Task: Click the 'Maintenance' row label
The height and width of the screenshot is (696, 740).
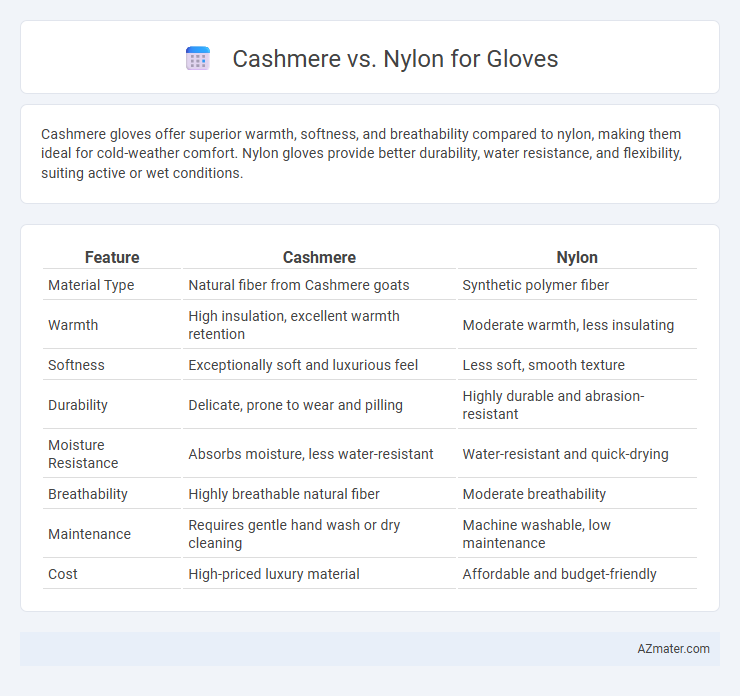Action: 89,534
